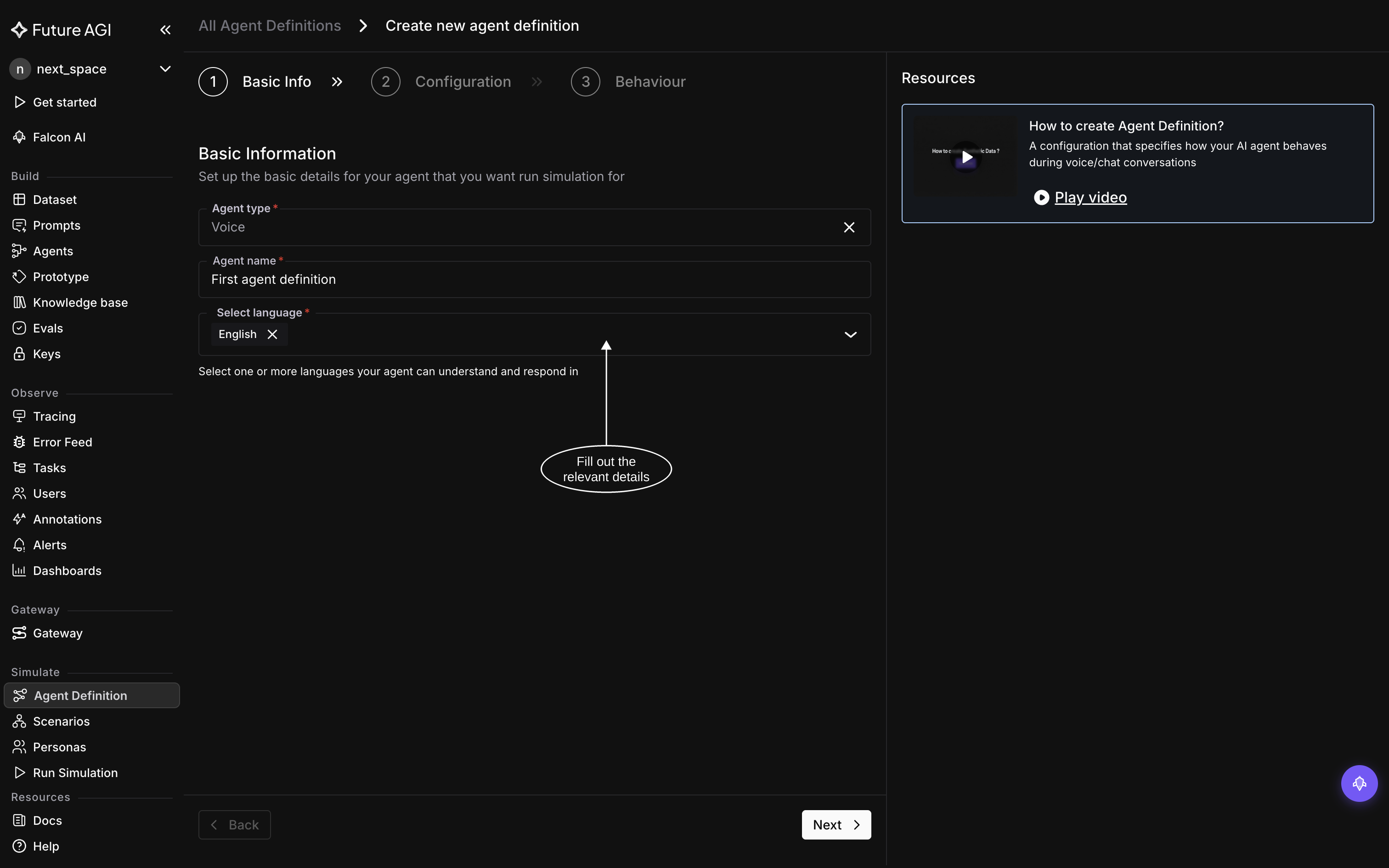
Task: Open Prototype page
Action: point(61,277)
